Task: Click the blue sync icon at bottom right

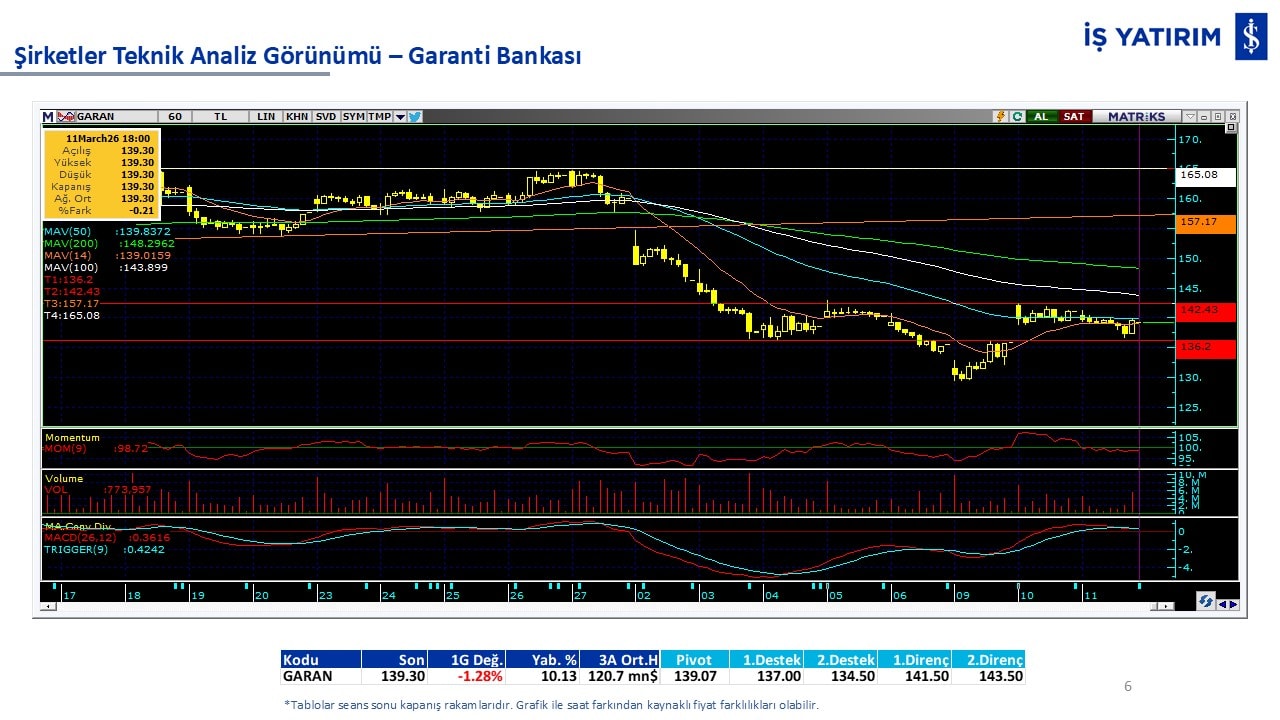Action: (x=1206, y=601)
